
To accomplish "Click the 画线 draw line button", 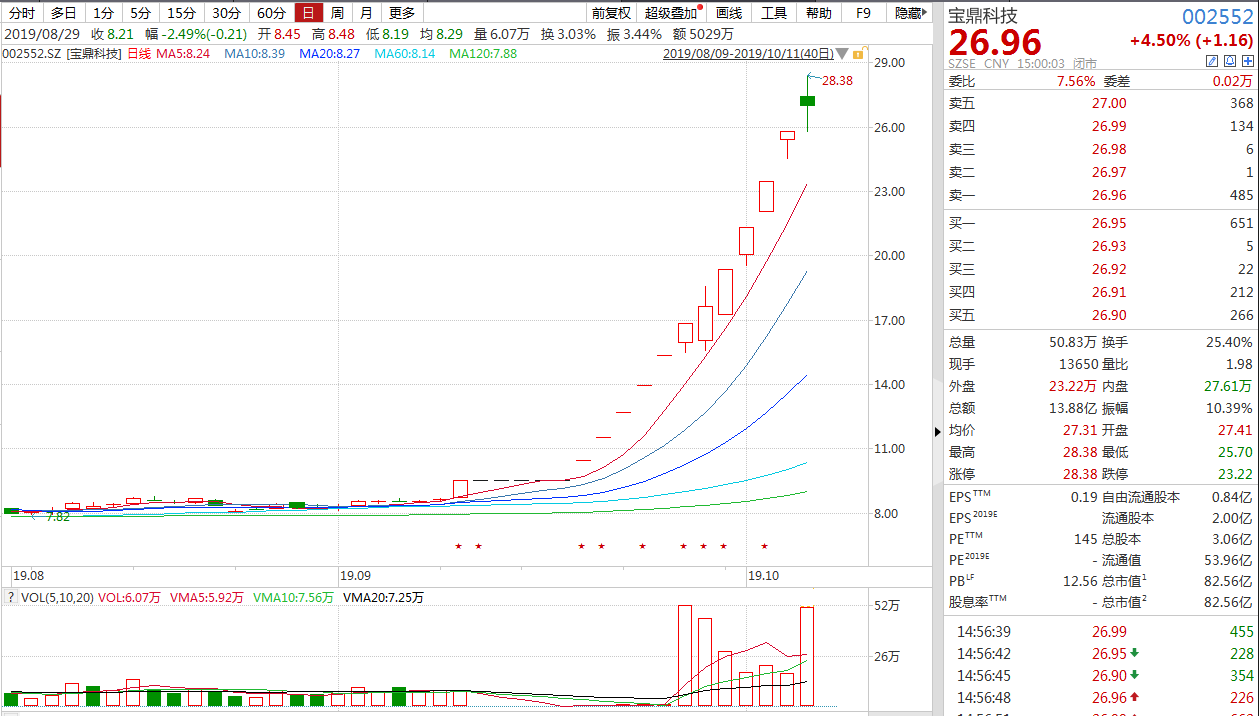I will [729, 13].
